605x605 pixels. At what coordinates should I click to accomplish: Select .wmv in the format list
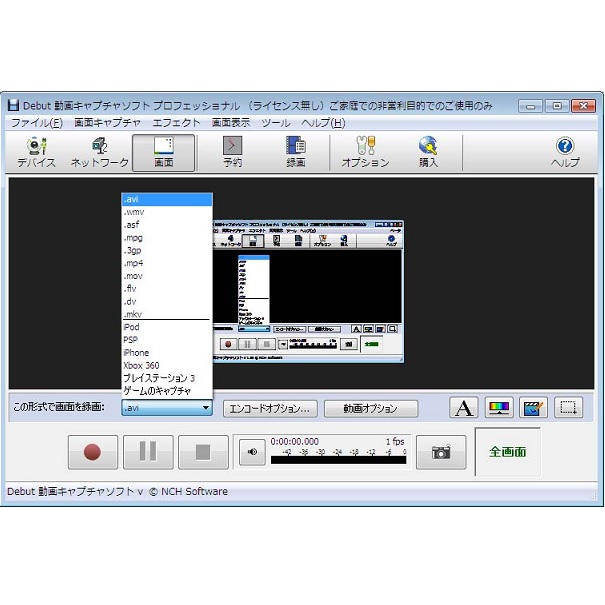pos(167,212)
